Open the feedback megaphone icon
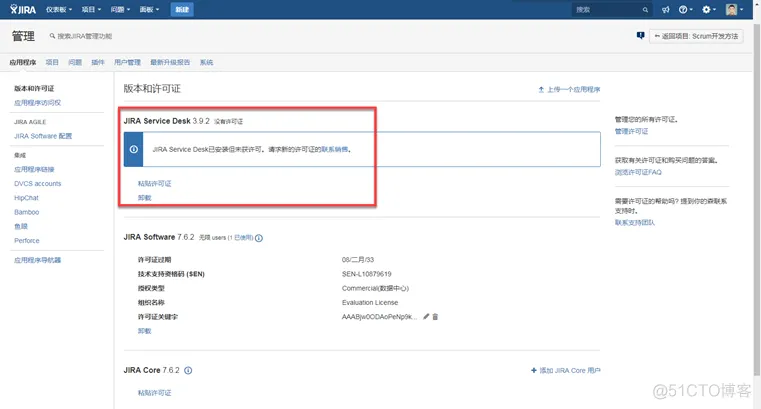Viewport: 761px width, 409px height. [665, 9]
